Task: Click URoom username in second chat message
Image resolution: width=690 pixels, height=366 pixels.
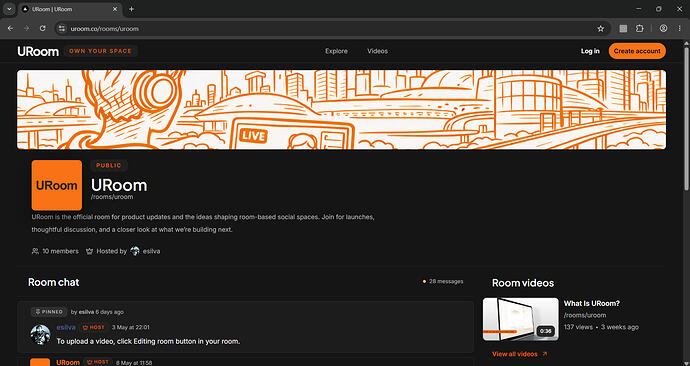Action: tap(68, 362)
